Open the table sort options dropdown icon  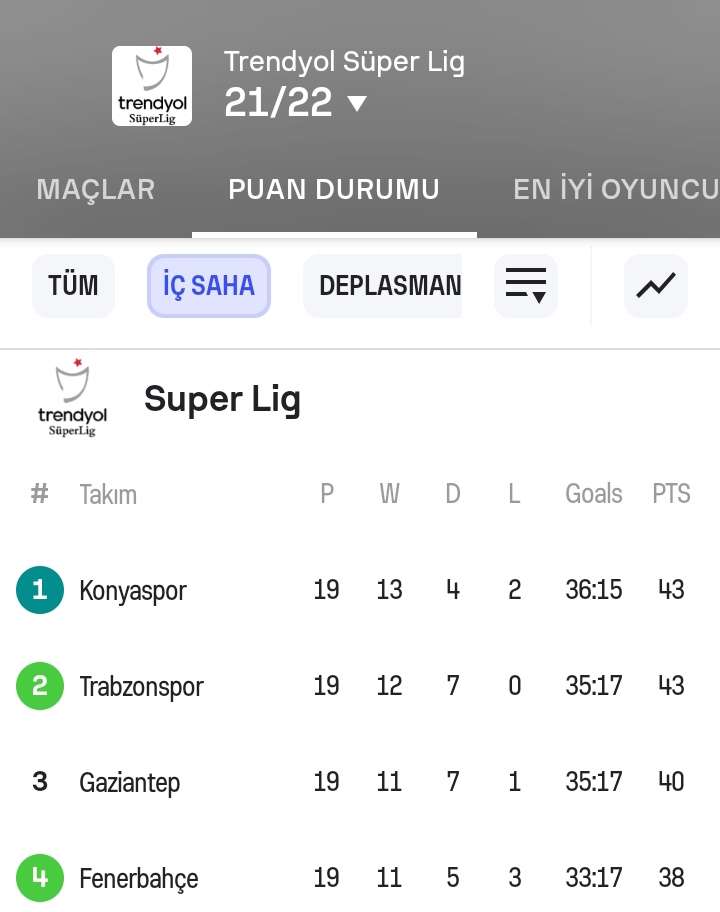526,286
